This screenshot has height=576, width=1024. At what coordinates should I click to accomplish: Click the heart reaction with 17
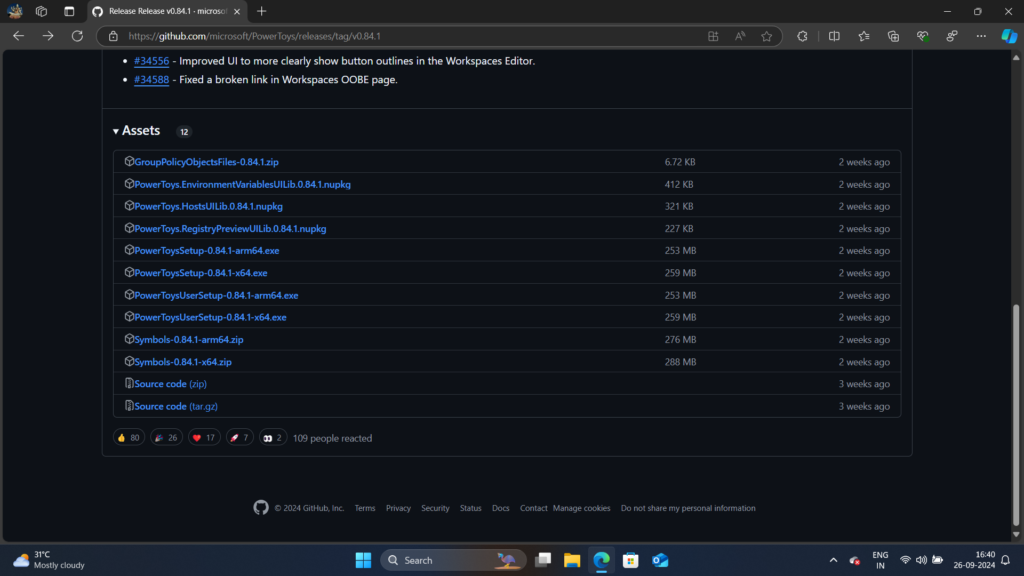(x=204, y=438)
